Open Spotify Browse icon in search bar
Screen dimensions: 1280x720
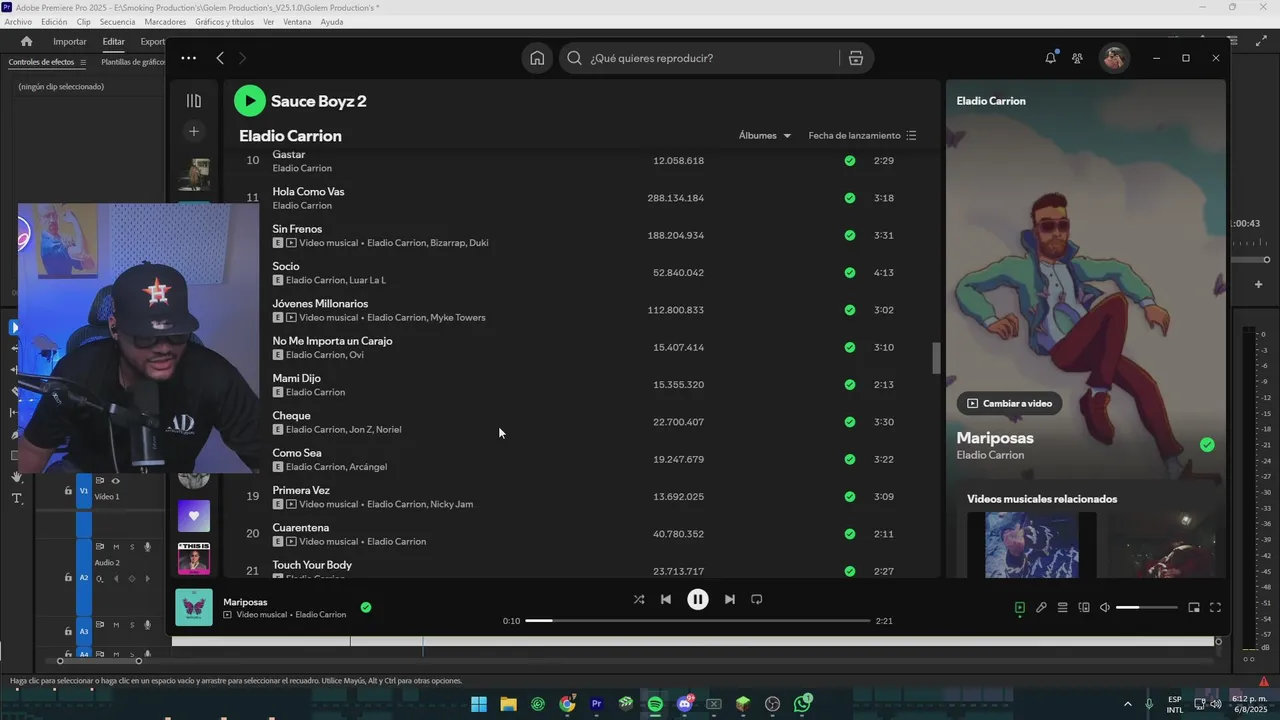(x=856, y=58)
